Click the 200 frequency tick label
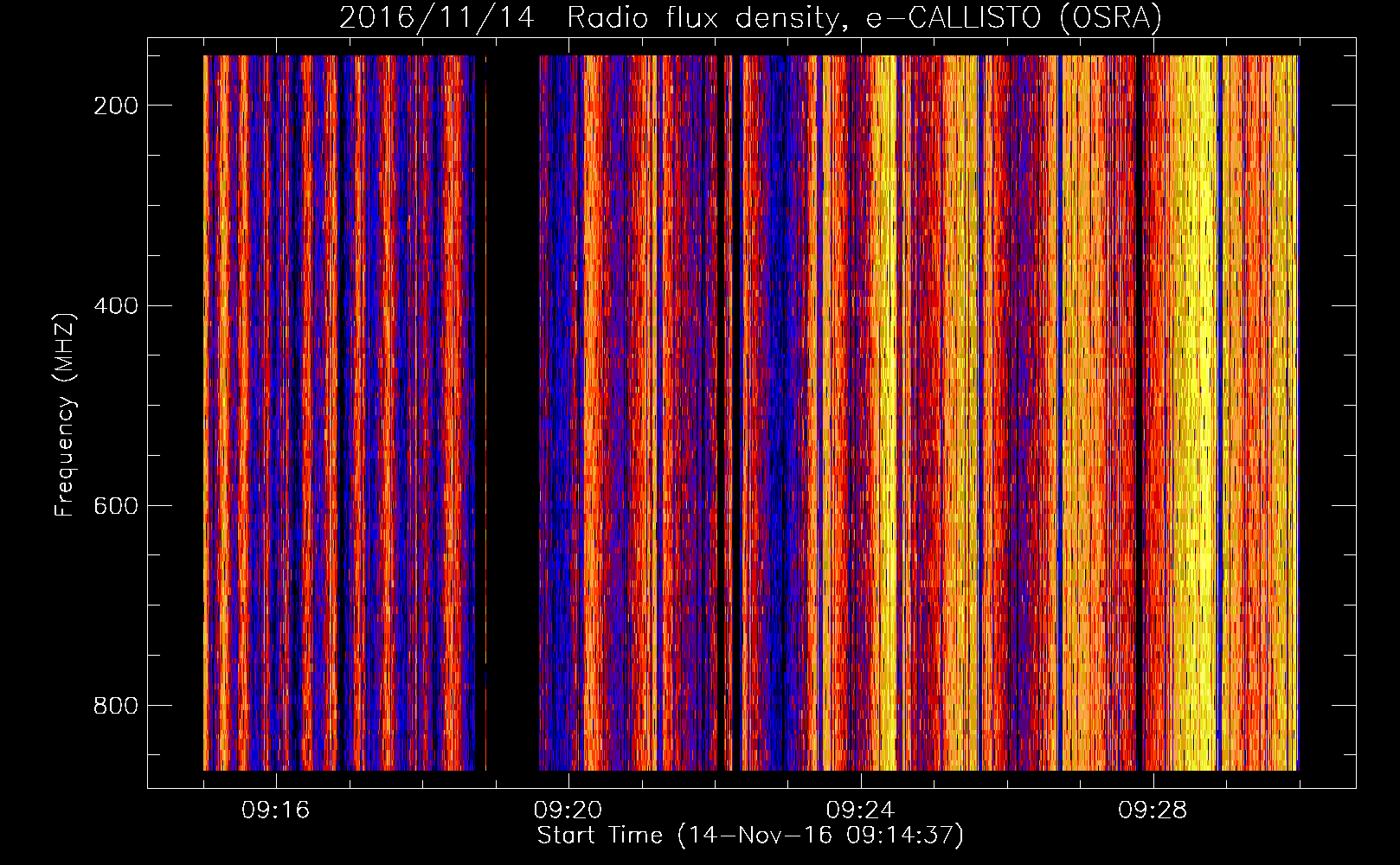 [x=116, y=106]
